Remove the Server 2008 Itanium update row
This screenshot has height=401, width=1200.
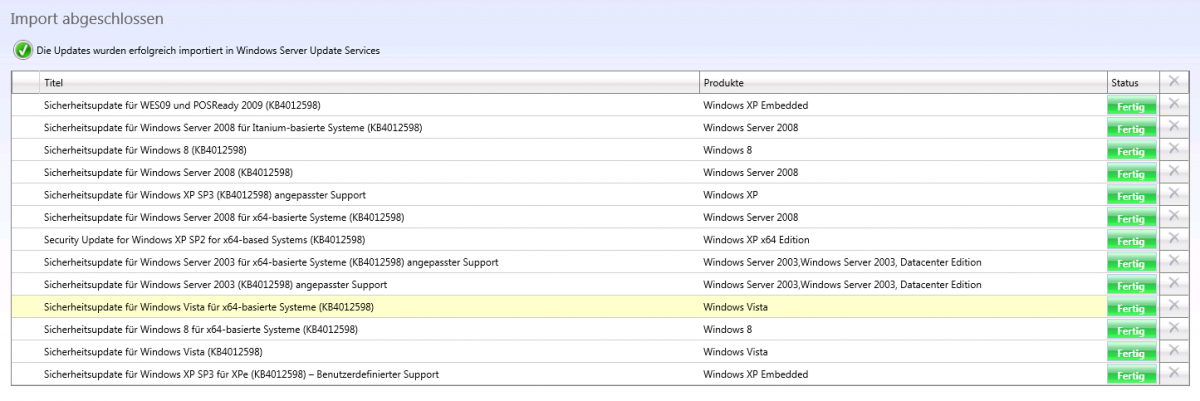click(x=1174, y=126)
